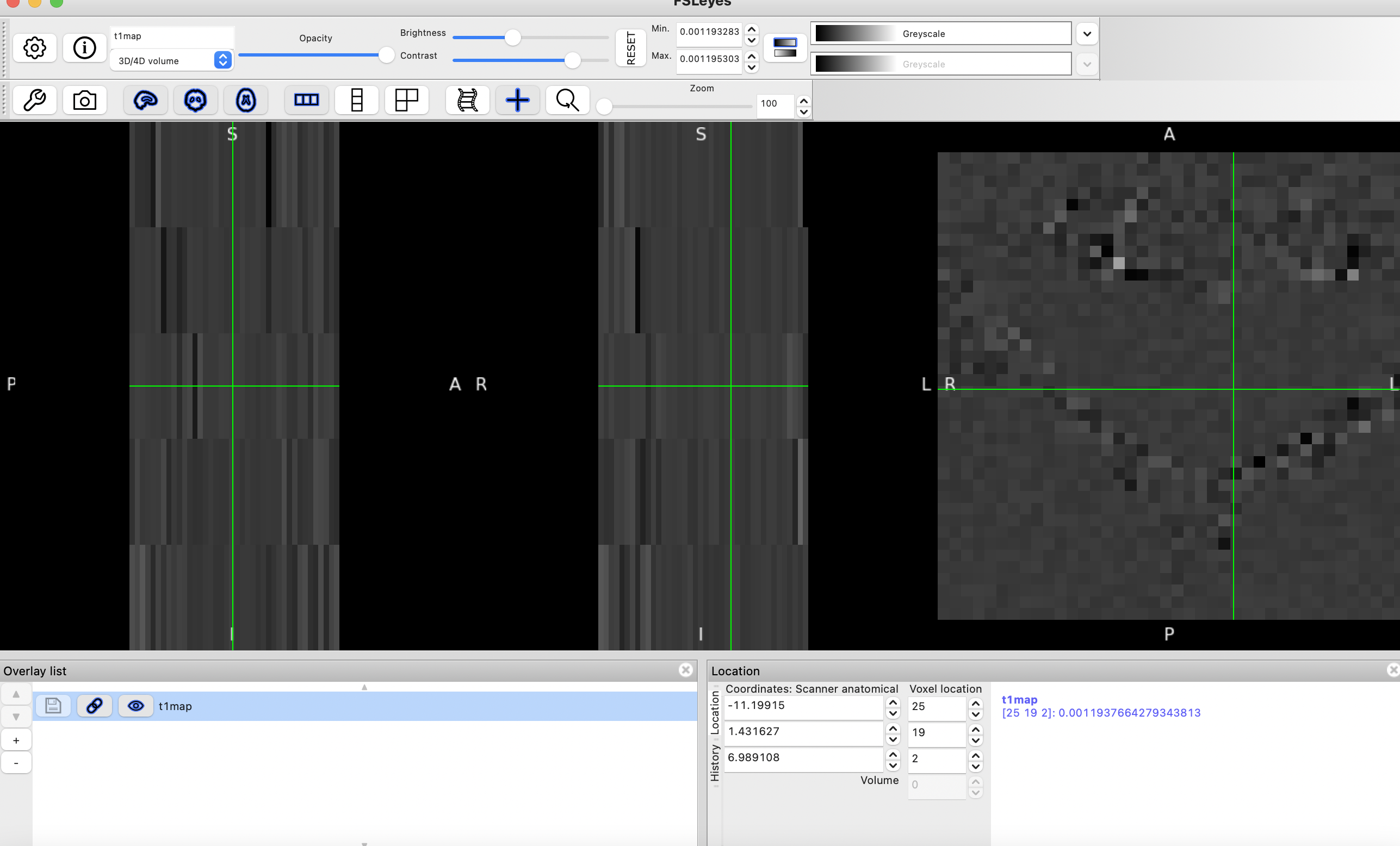This screenshot has width=1400, height=846.
Task: Add a new overlay with the plus button
Action: pyautogui.click(x=16, y=739)
